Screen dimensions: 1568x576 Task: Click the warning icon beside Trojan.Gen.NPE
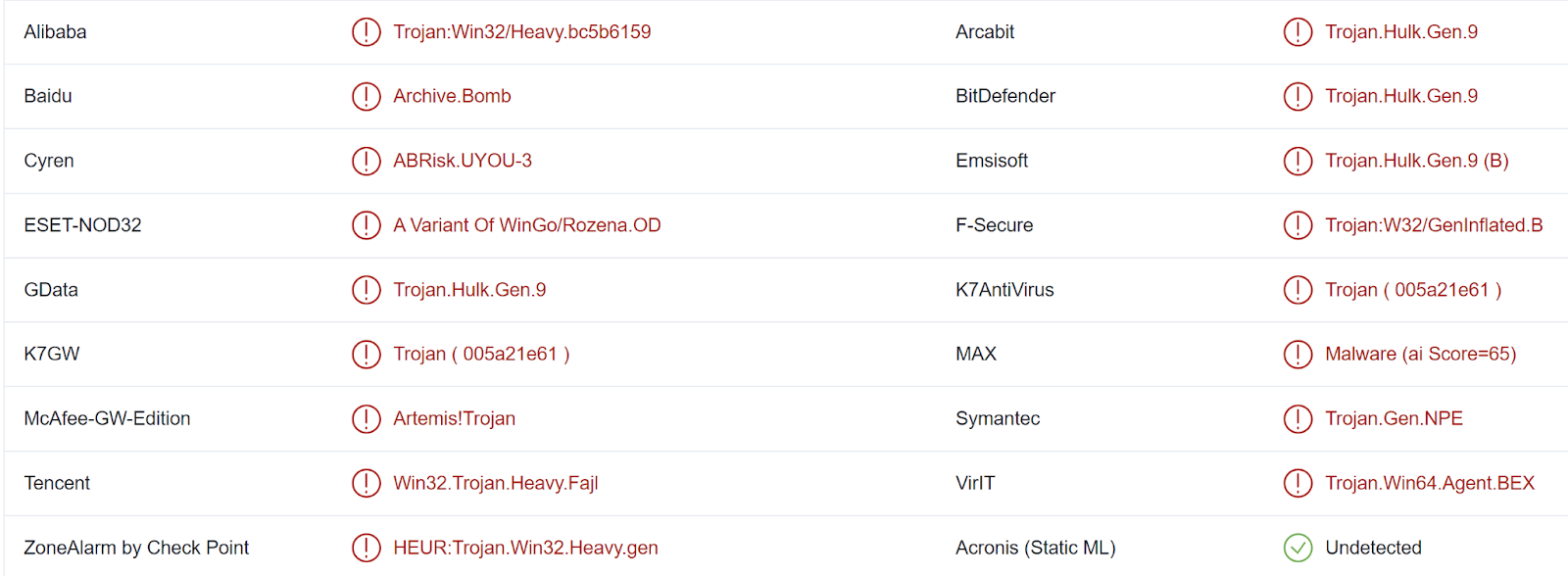pyautogui.click(x=1298, y=418)
